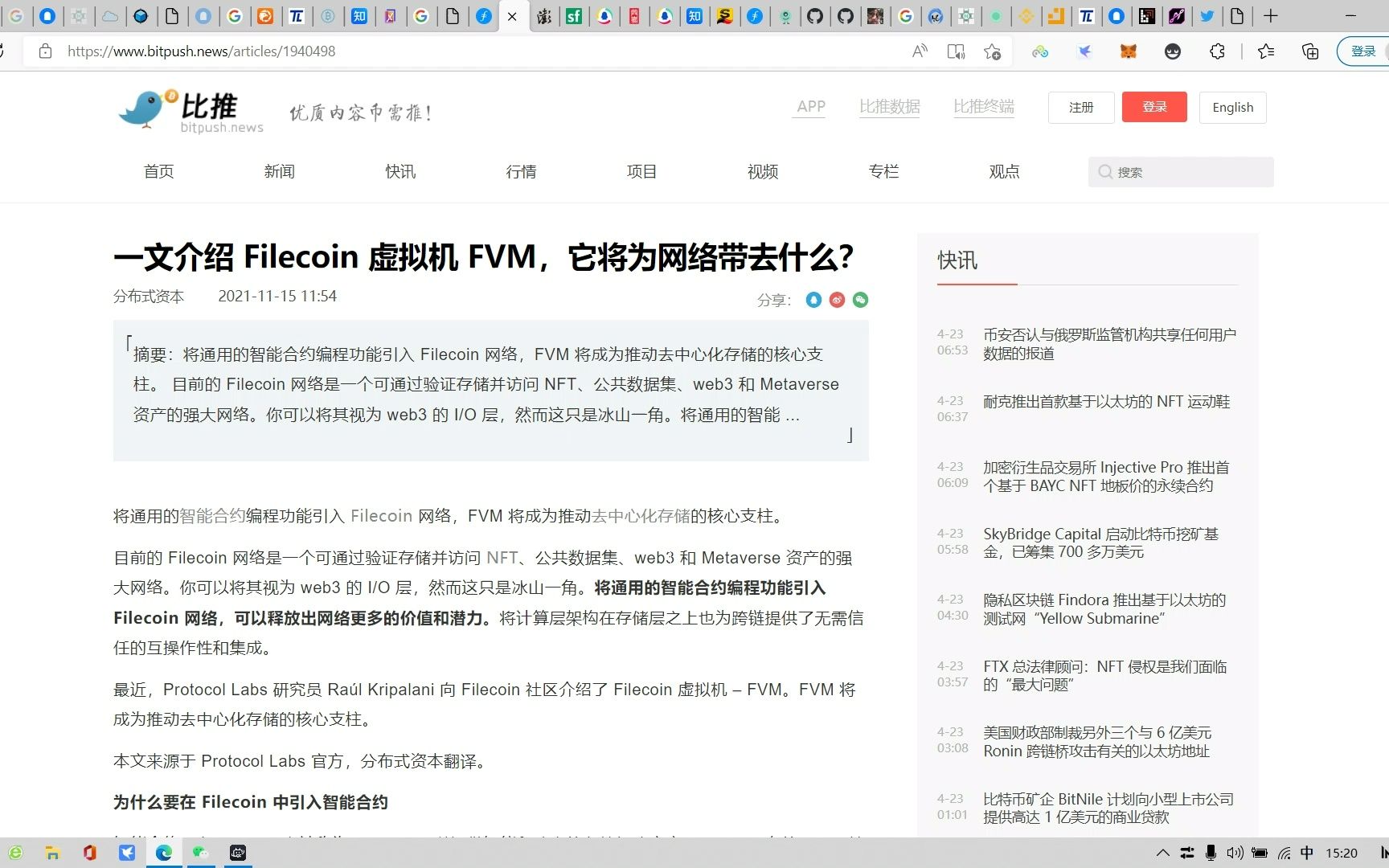Open news about 币安否认与俄罗斯监管机构
The image size is (1389, 868).
click(1109, 344)
